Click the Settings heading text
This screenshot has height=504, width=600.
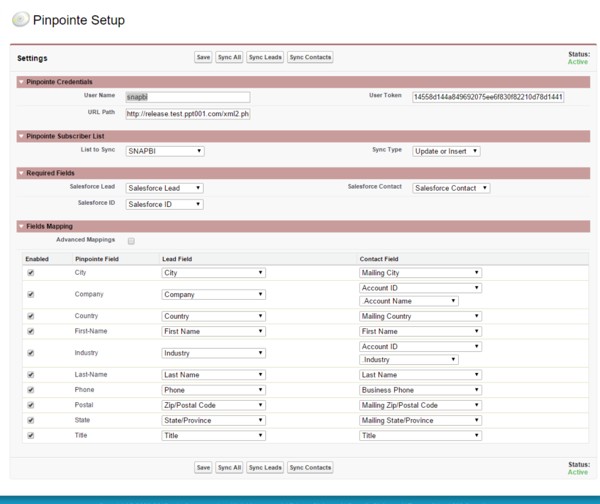pyautogui.click(x=32, y=58)
